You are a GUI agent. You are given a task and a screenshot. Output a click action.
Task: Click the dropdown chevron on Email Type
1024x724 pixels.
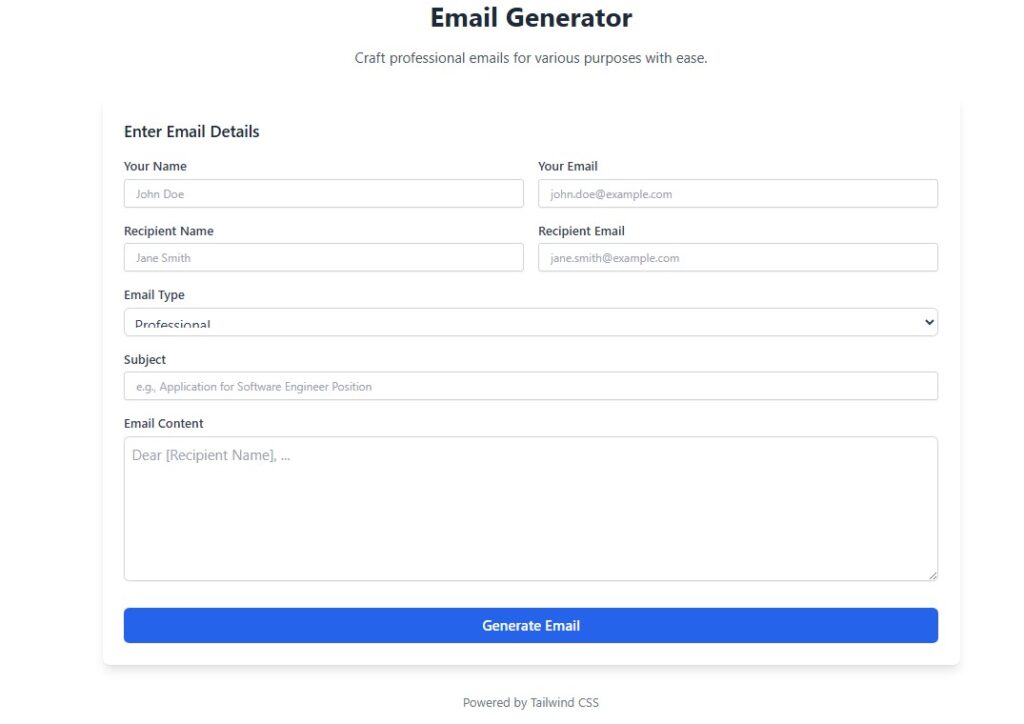tap(928, 321)
